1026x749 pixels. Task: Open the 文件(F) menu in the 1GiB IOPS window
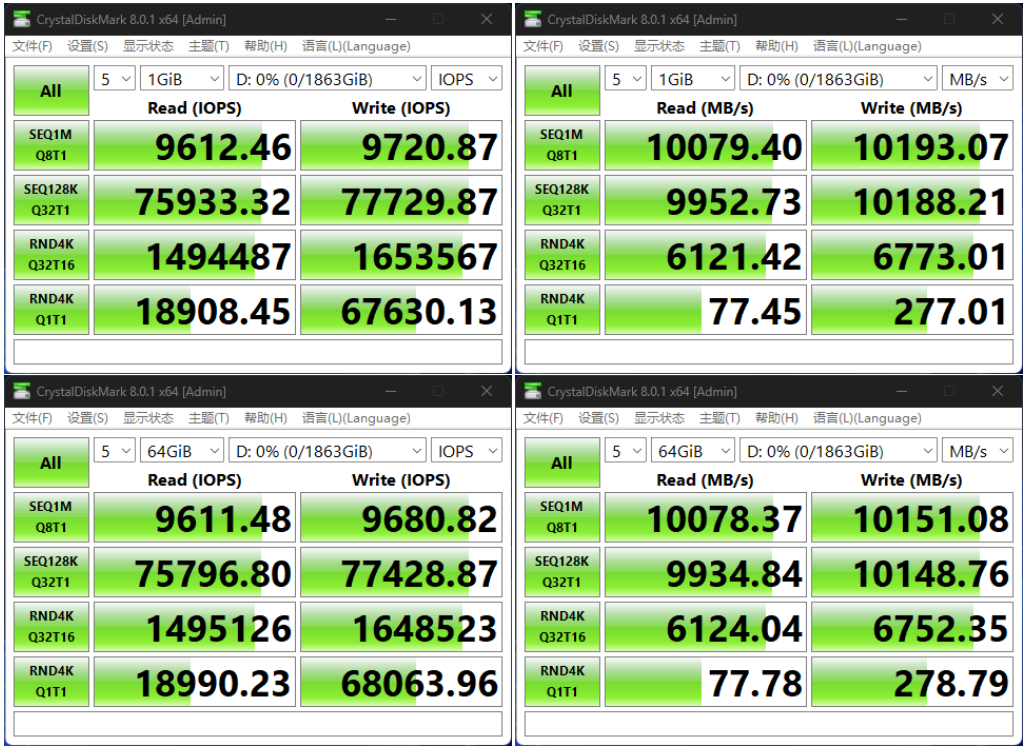(33, 46)
